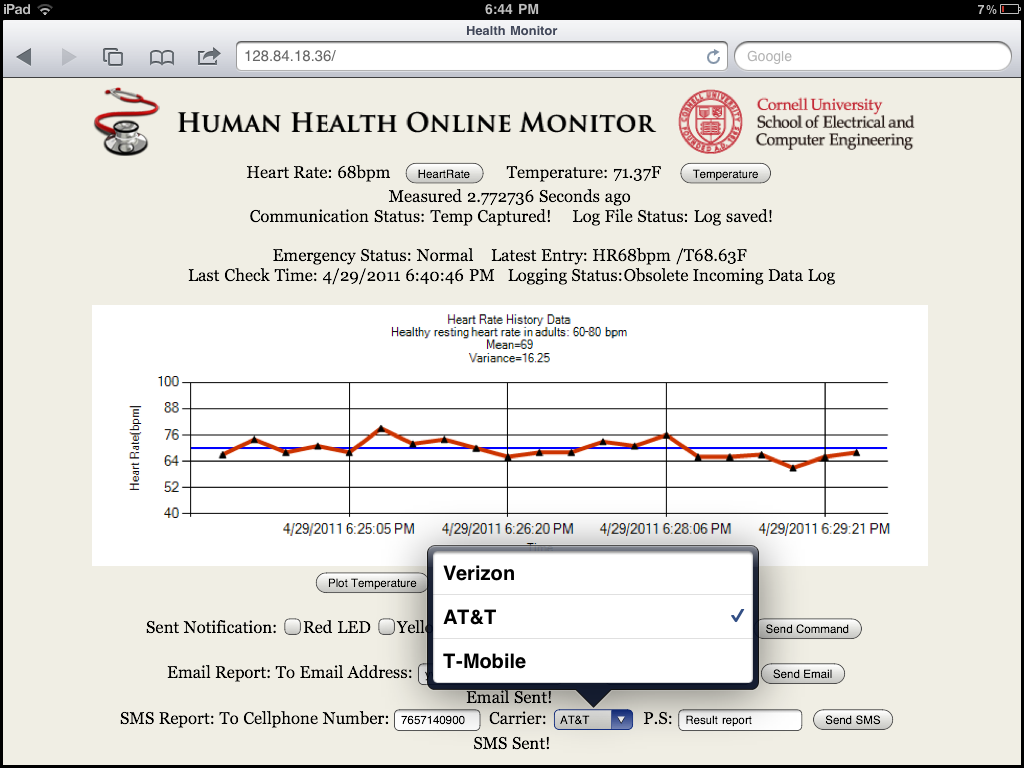1024x768 pixels.
Task: Focus the URL address bar 128.84.18.36/
Action: pyautogui.click(x=482, y=57)
